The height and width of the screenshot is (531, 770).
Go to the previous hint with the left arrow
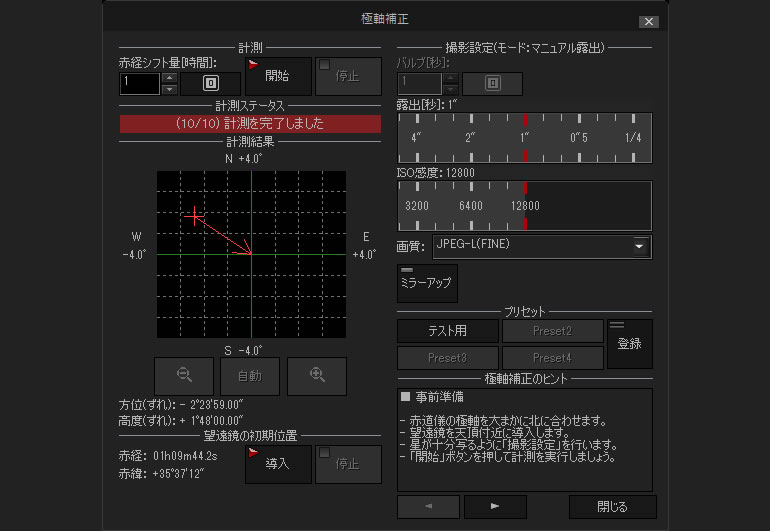[428, 507]
